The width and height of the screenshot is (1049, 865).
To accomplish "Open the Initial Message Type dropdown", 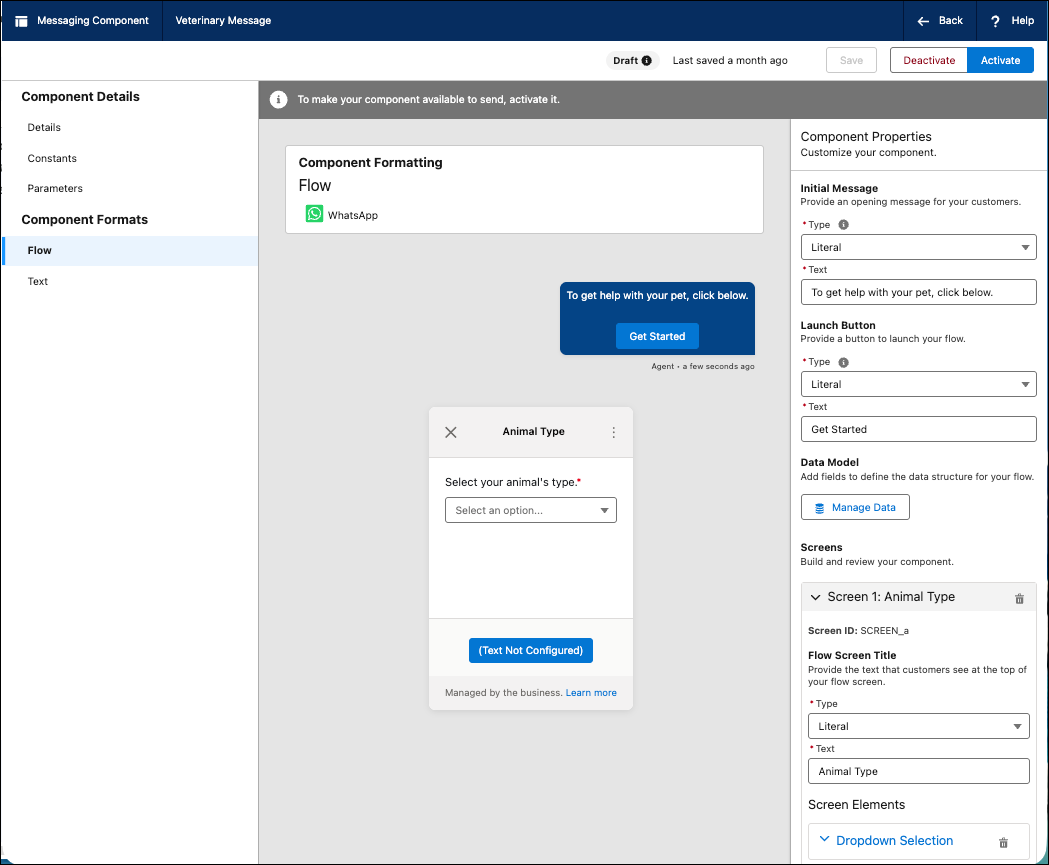I will 919,248.
